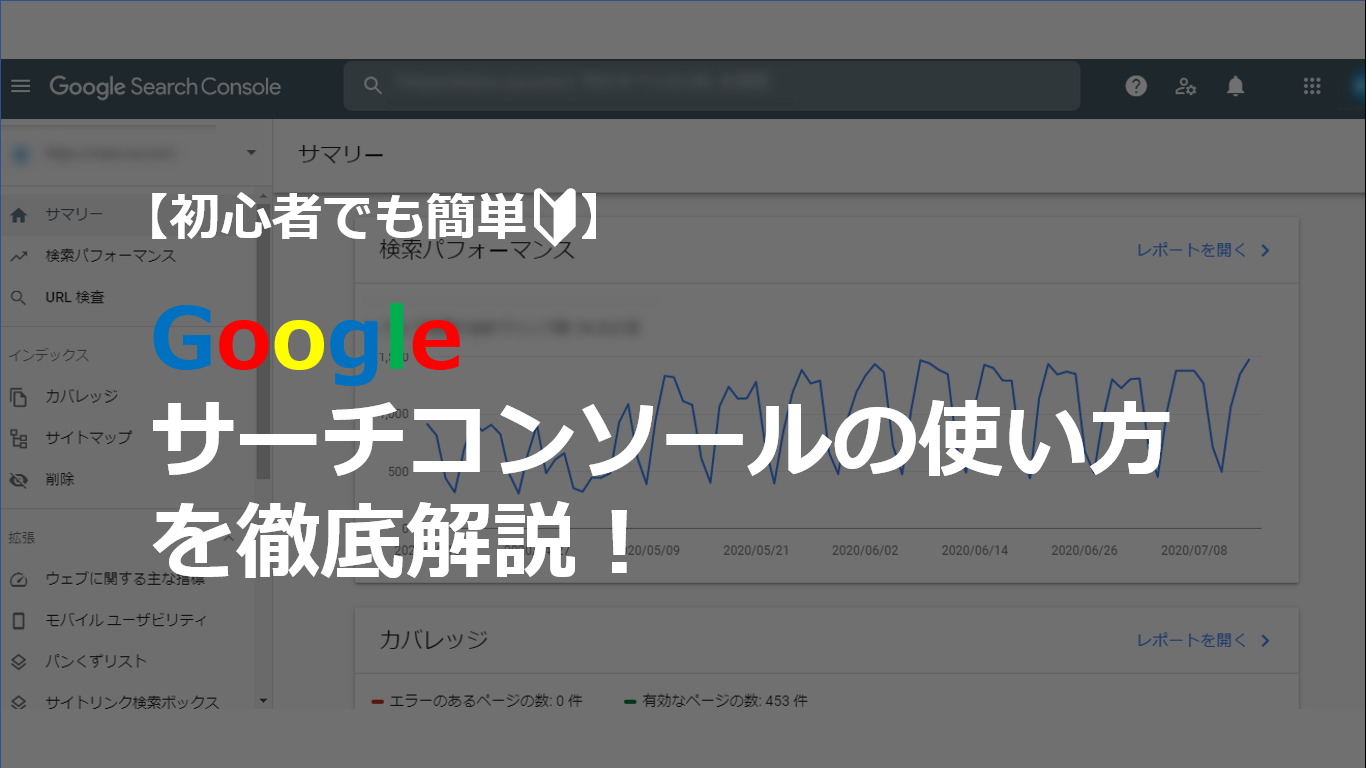Click the カバレッジ card title
1366x768 pixels.
434,640
